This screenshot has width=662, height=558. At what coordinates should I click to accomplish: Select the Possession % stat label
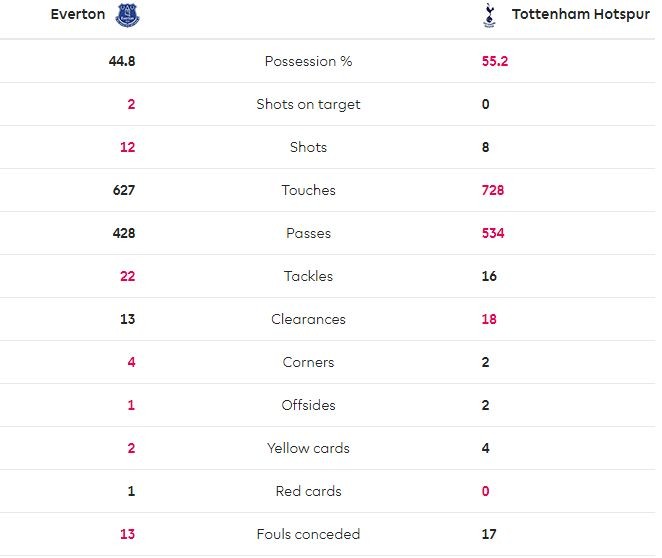tap(308, 61)
